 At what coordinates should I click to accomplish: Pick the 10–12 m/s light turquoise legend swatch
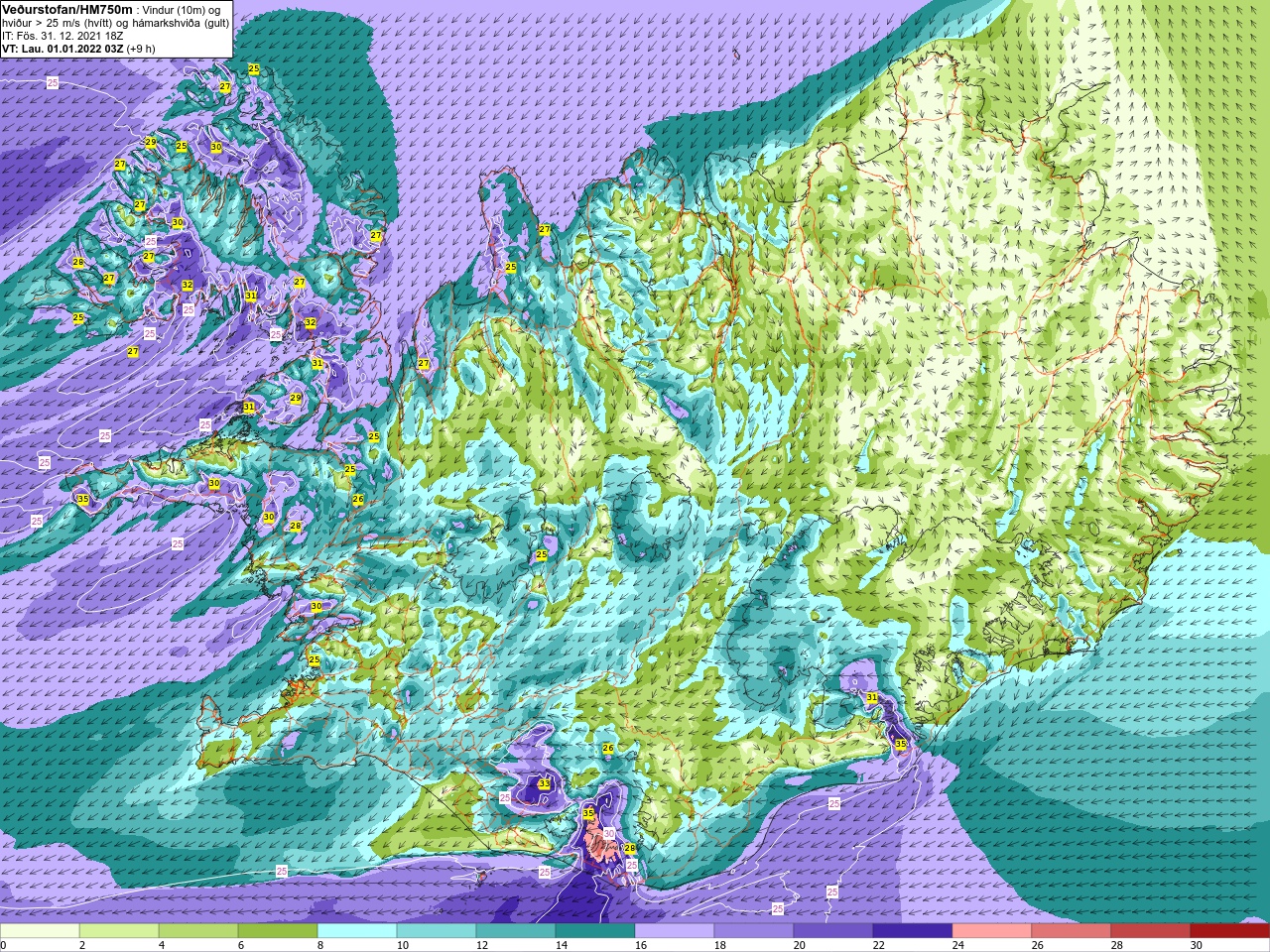coord(437,930)
